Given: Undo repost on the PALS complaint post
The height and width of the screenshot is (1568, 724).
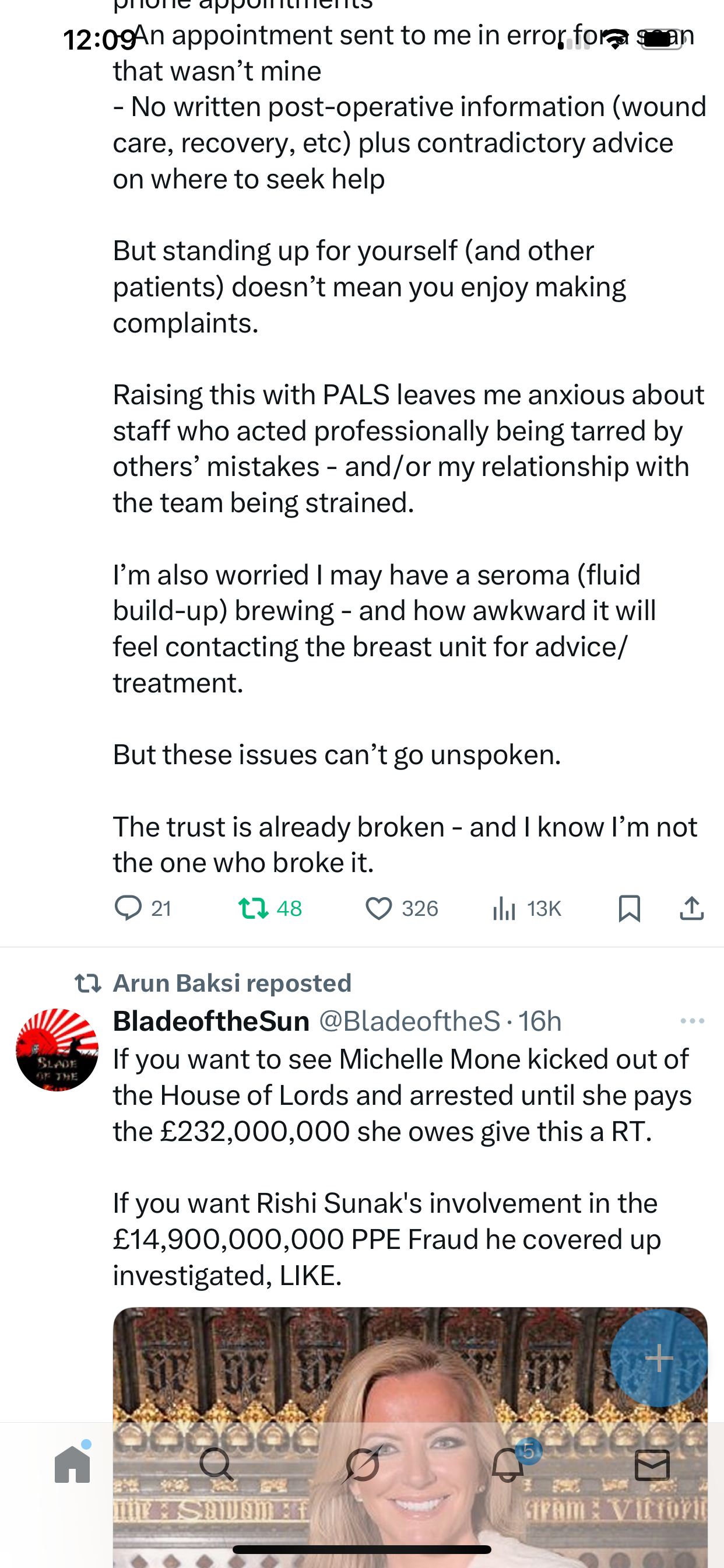Looking at the screenshot, I should pyautogui.click(x=253, y=908).
